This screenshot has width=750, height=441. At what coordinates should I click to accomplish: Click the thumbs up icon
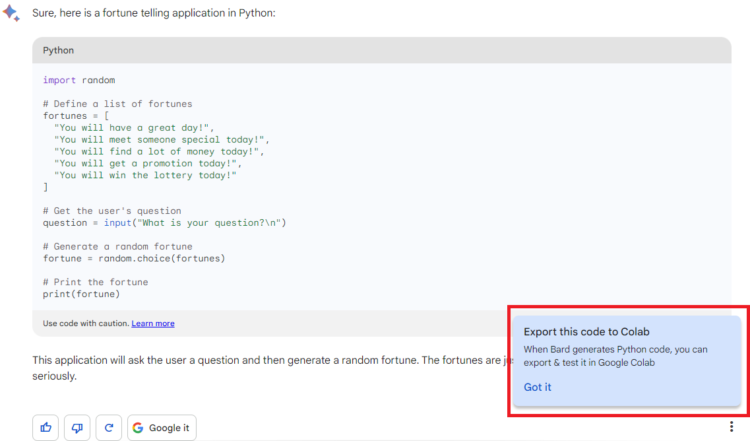point(45,427)
